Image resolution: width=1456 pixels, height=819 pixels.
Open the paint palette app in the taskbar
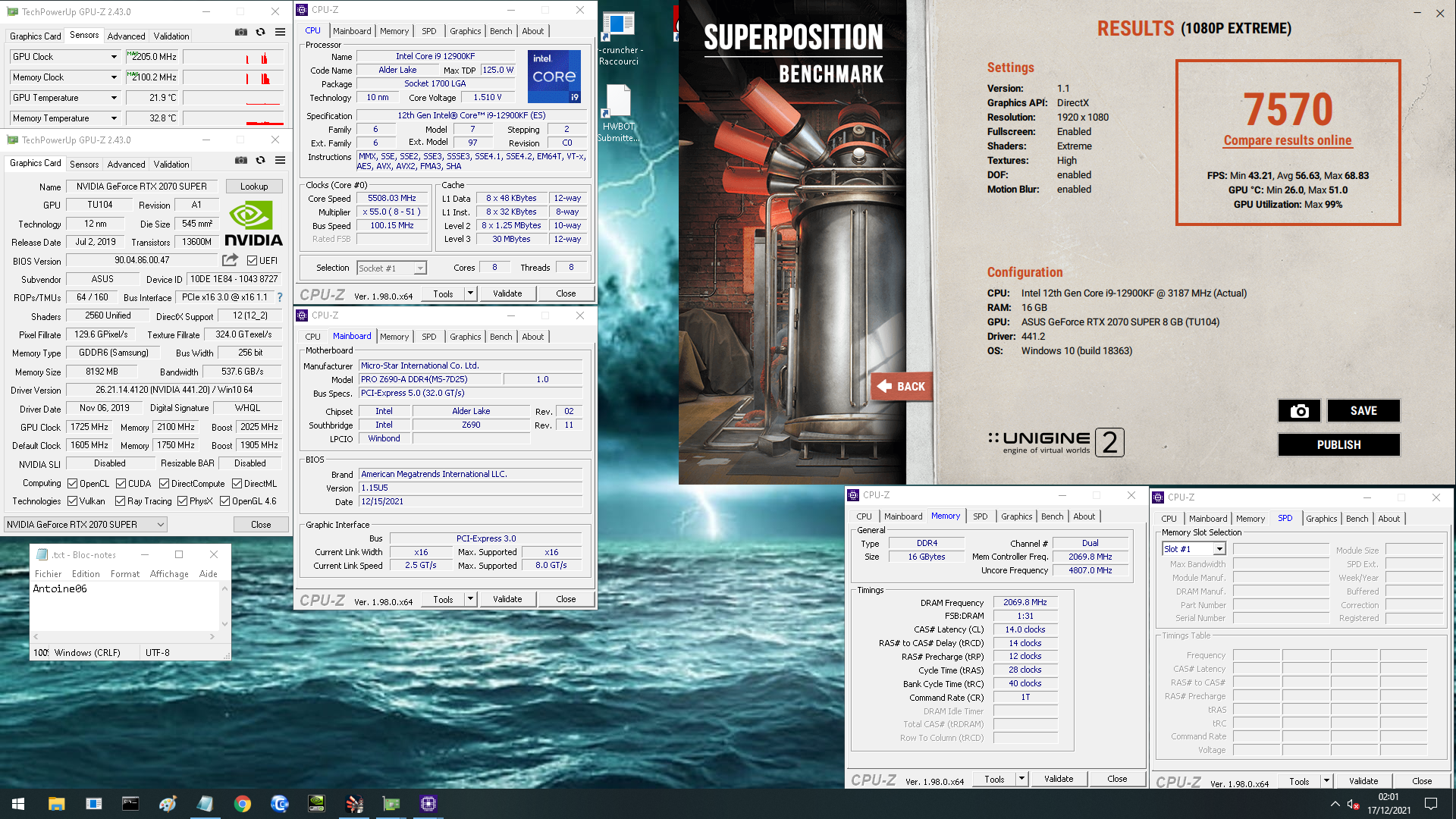click(x=168, y=804)
